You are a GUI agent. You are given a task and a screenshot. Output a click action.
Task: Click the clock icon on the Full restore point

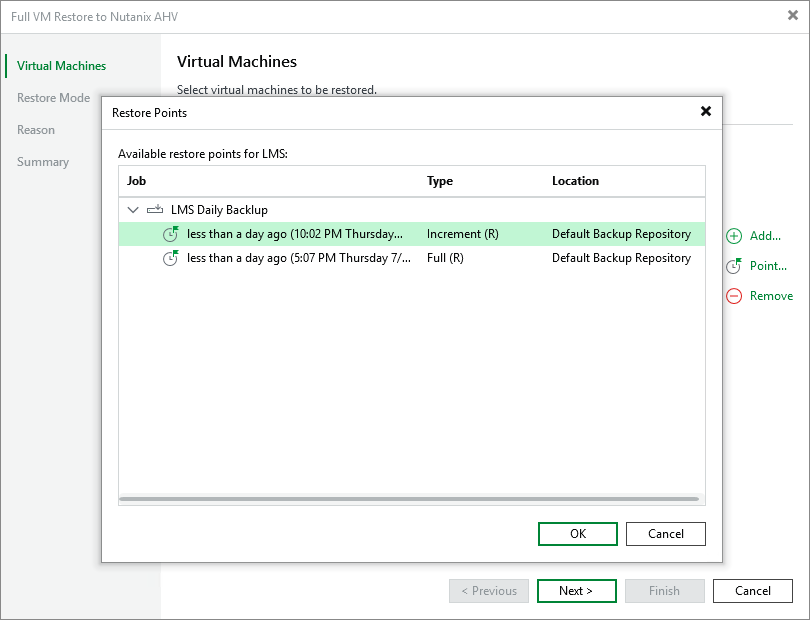(x=171, y=258)
